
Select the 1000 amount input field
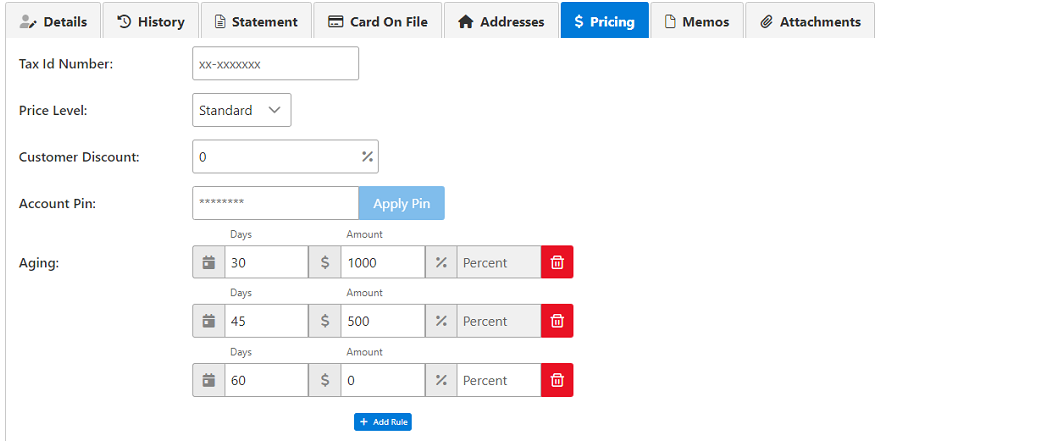point(382,263)
